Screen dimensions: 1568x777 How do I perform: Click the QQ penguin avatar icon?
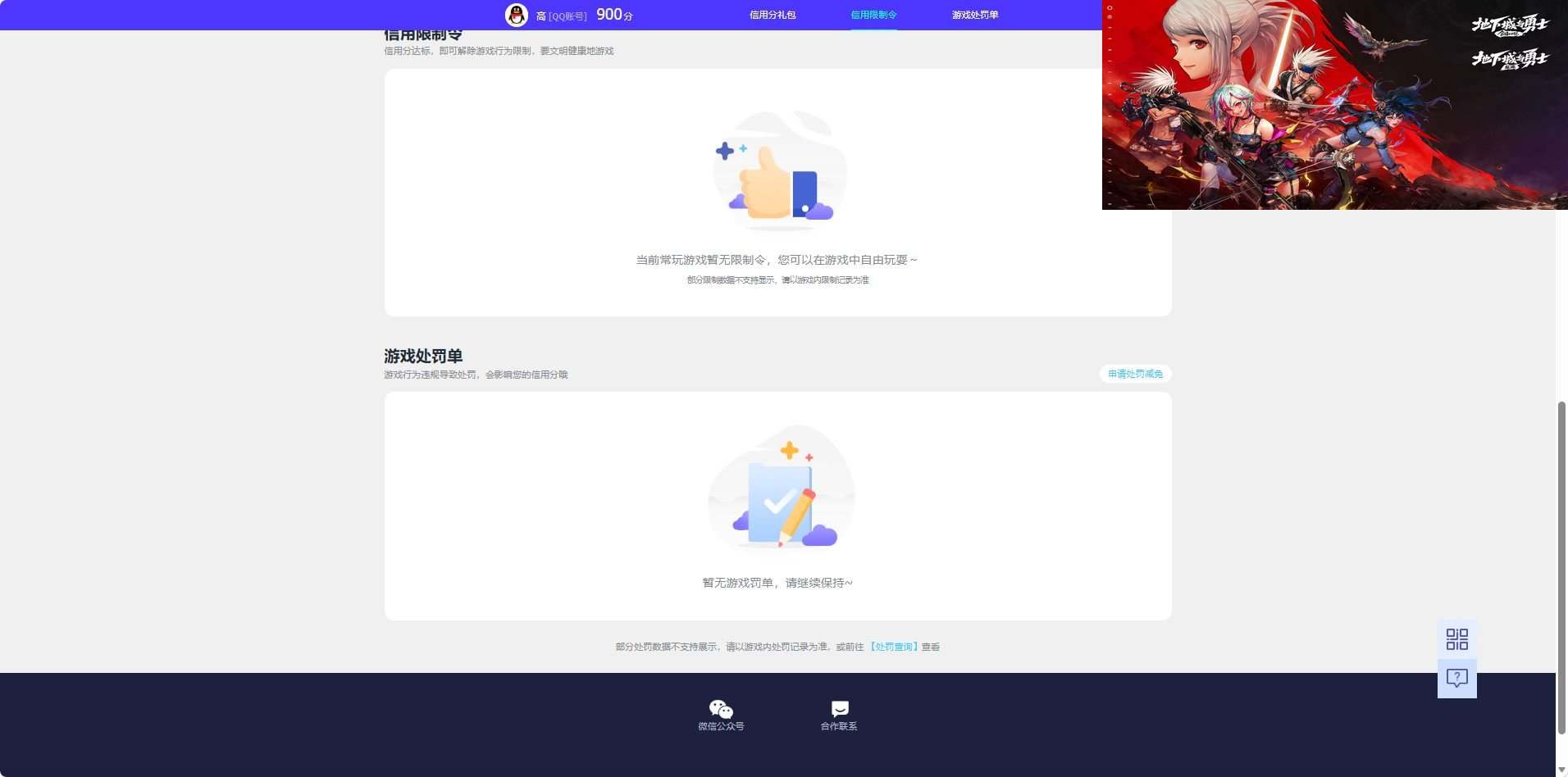point(517,15)
